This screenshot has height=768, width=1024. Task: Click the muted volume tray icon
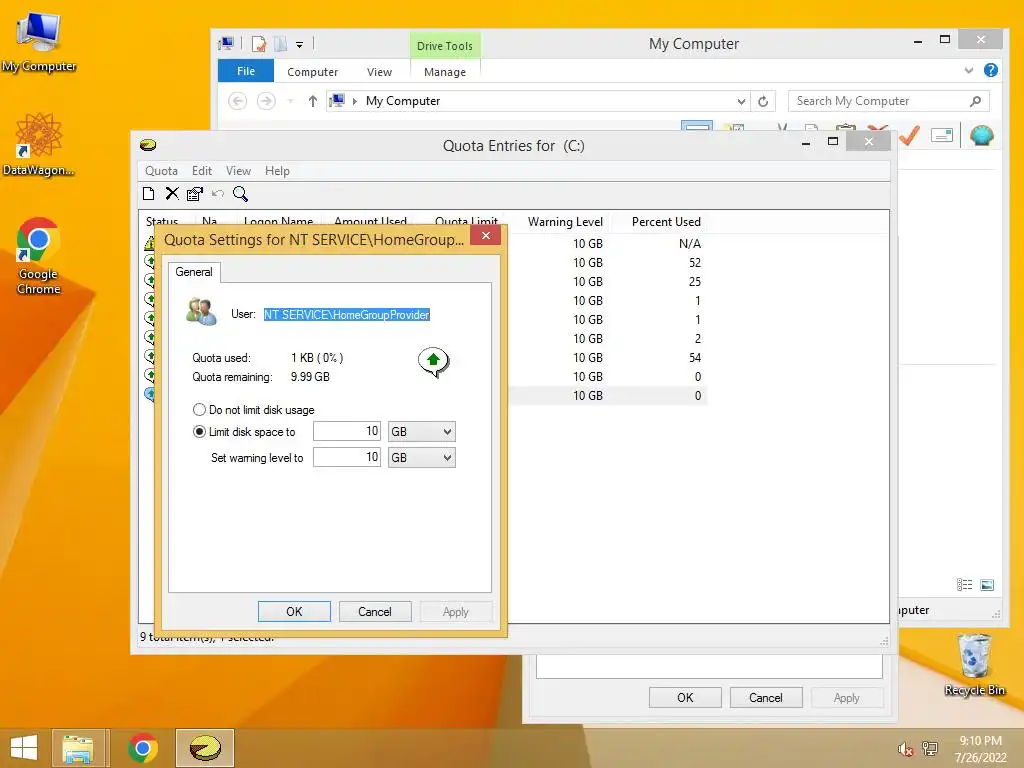tap(905, 749)
